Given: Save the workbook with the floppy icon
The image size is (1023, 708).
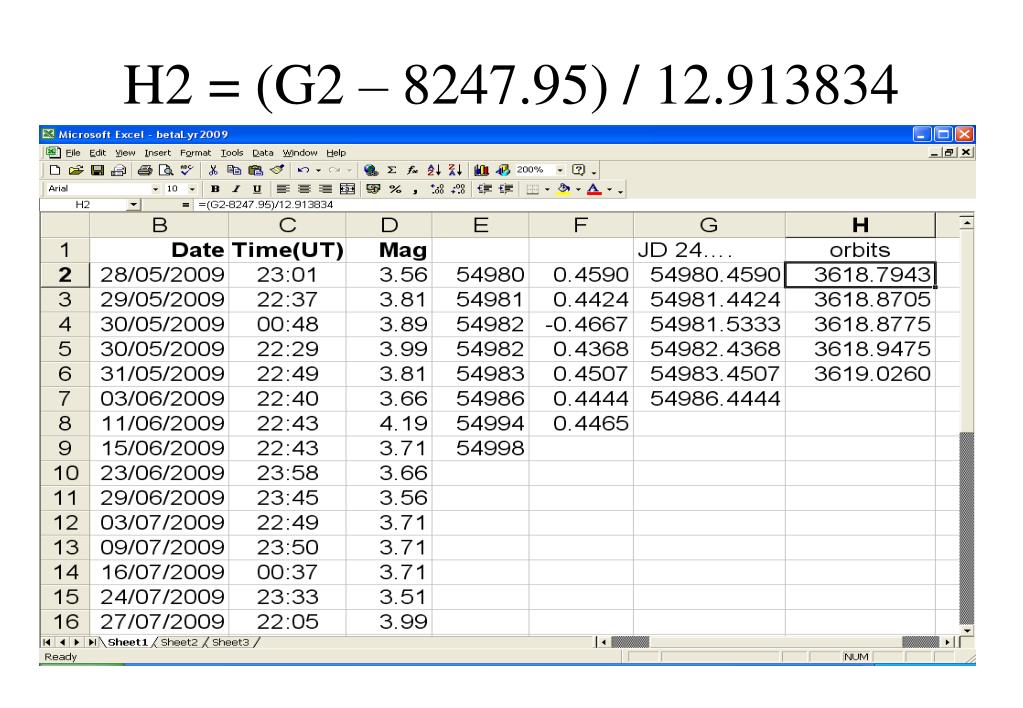Looking at the screenshot, I should point(97,170).
